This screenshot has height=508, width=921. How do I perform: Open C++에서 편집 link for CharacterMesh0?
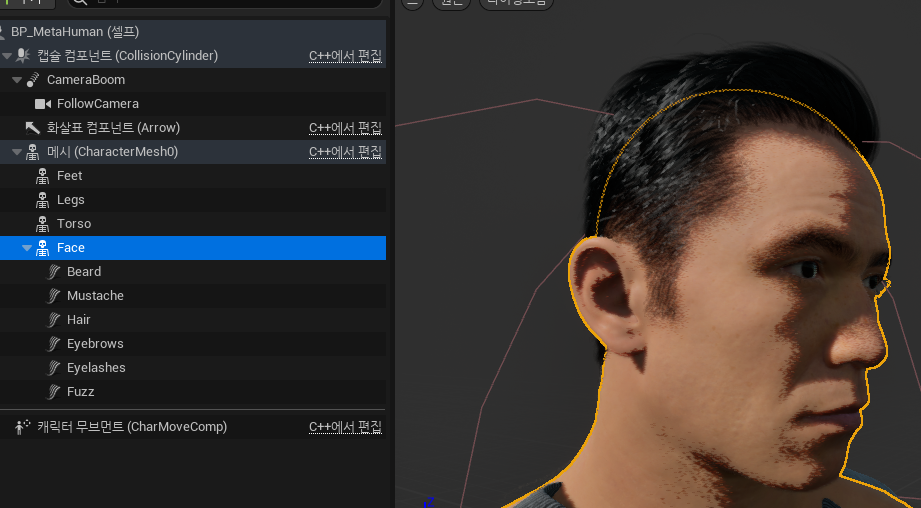(345, 152)
